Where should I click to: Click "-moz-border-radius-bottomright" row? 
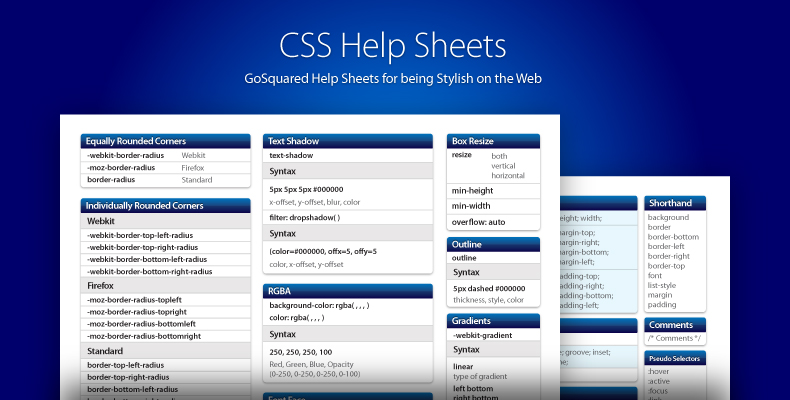tap(165, 336)
